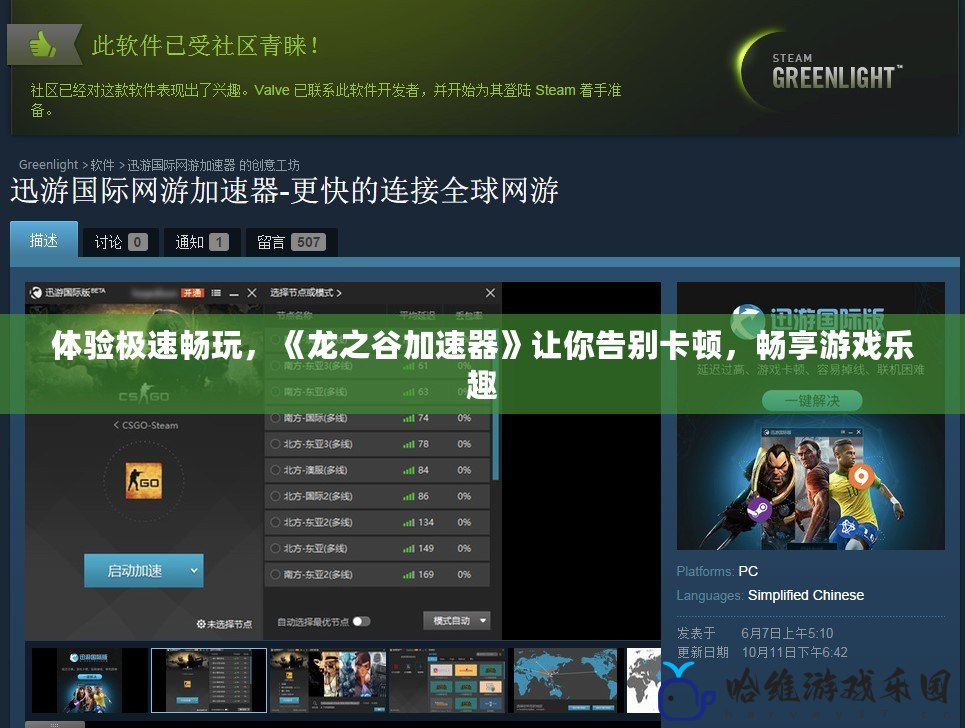This screenshot has height=728, width=965.
Task: Select the 北方-东亚(多线) node radio button
Action: (275, 548)
